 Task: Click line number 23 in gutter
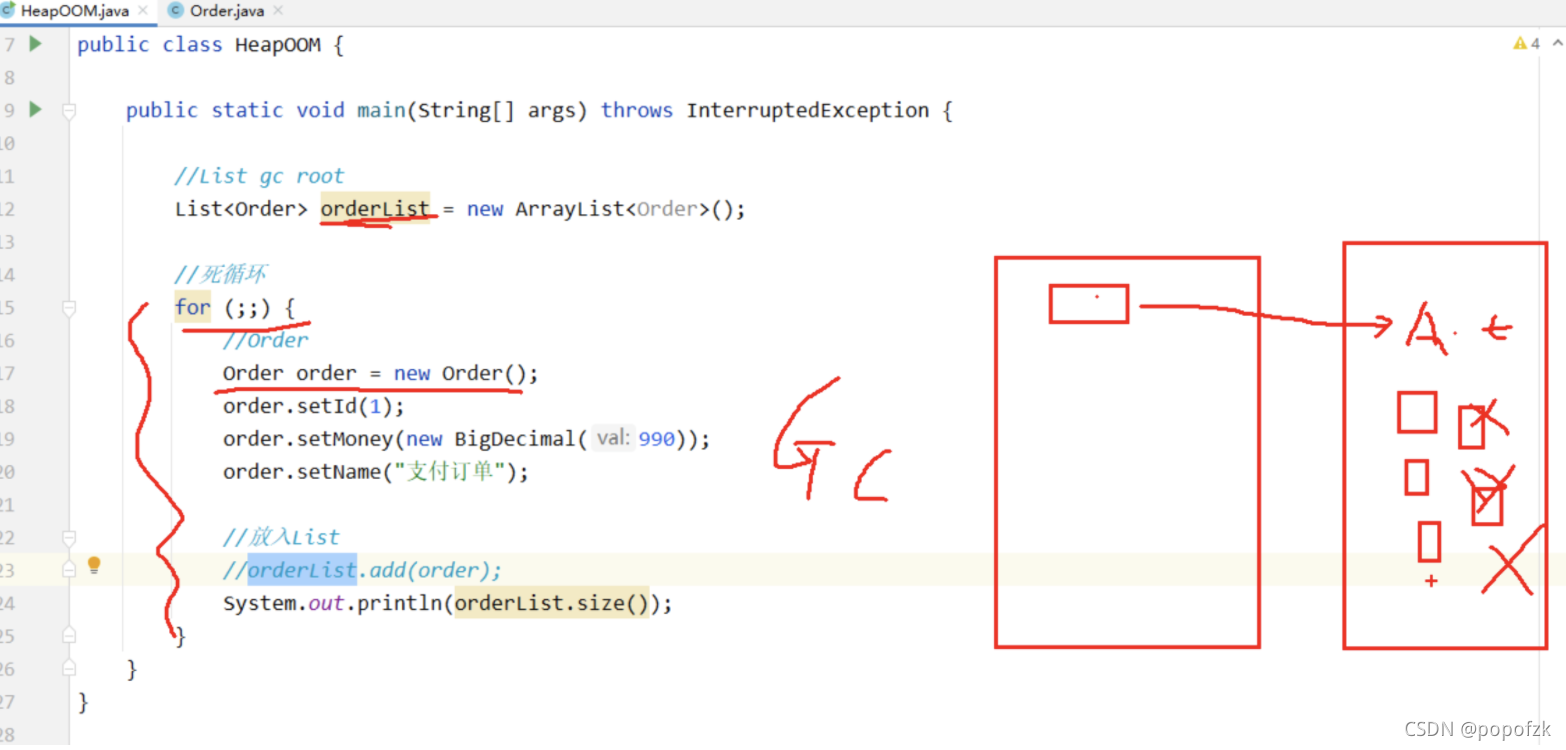coord(8,571)
